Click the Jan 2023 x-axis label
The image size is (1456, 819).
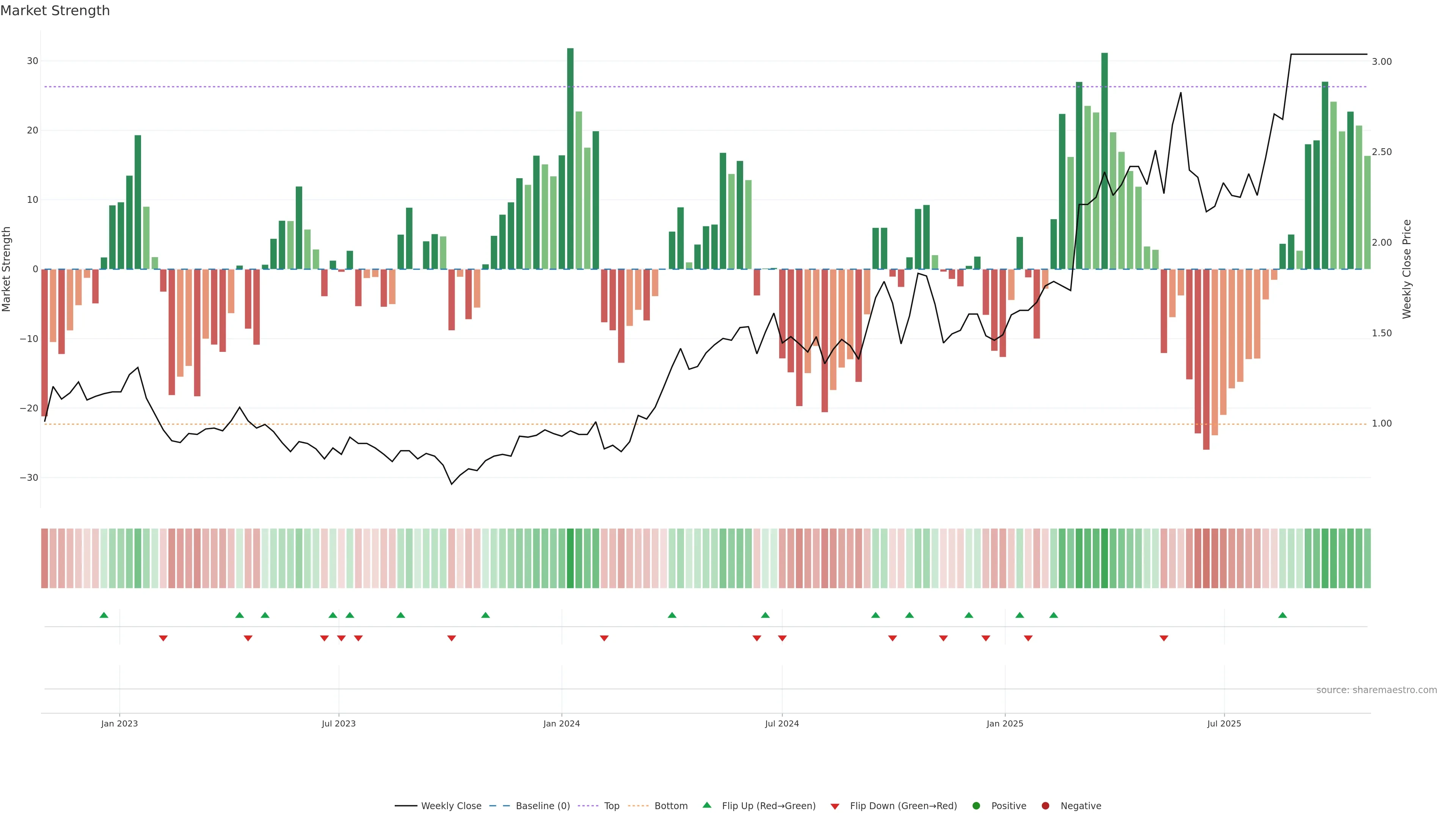pyautogui.click(x=119, y=723)
